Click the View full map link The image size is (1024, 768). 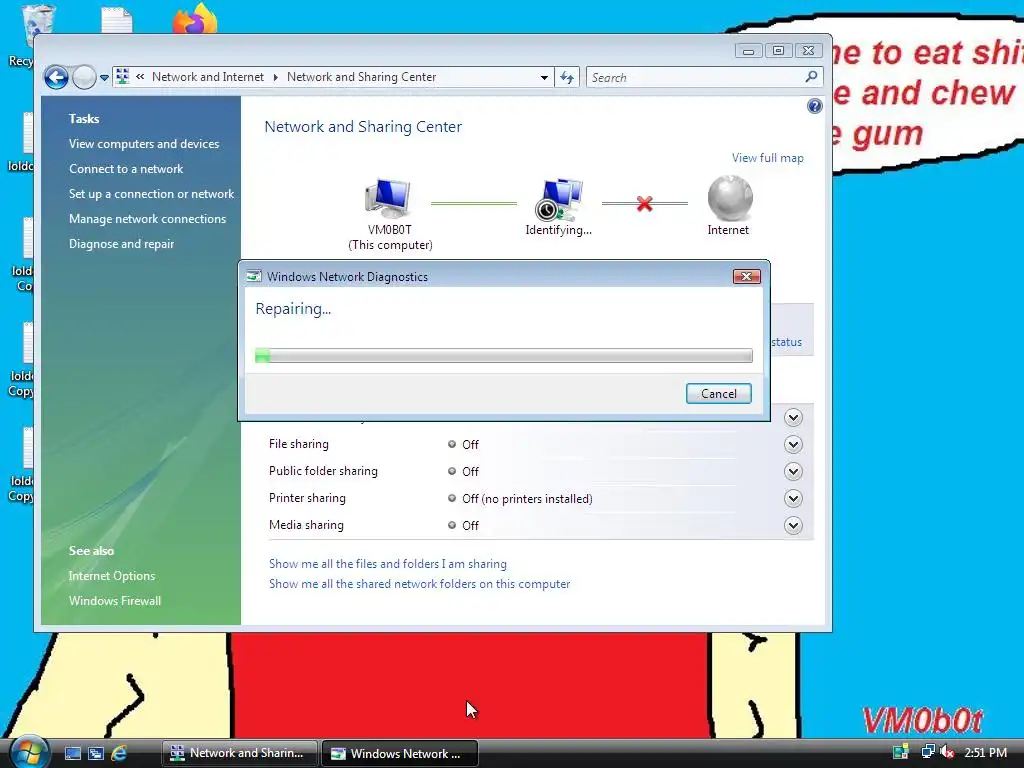click(x=767, y=158)
